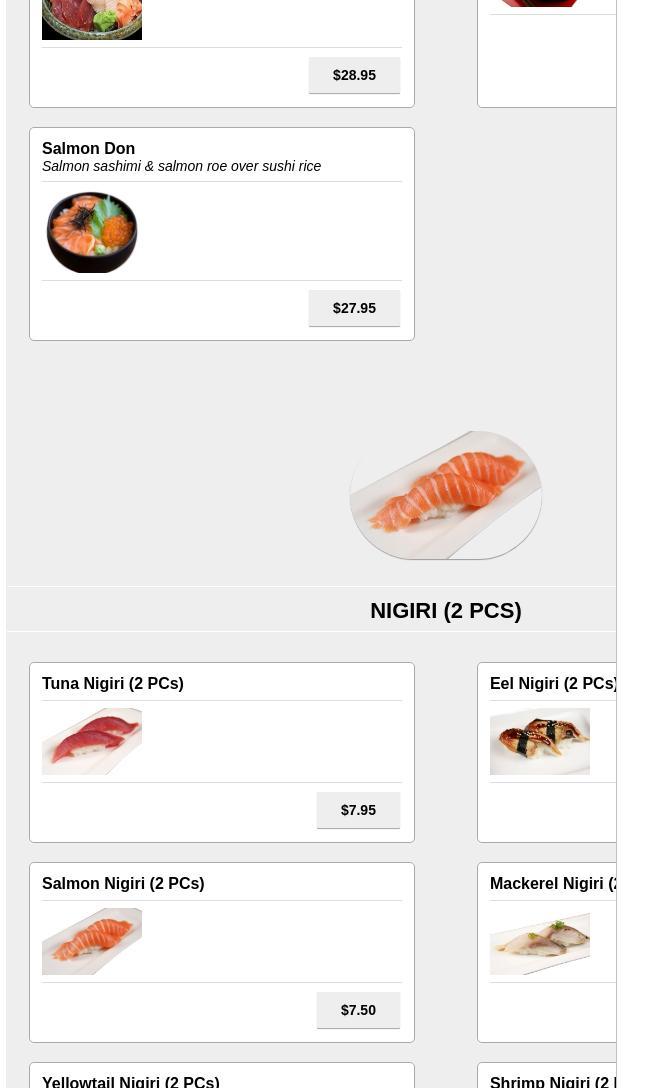Click the $28.95 price button
The height and width of the screenshot is (1088, 650).
[354, 75]
